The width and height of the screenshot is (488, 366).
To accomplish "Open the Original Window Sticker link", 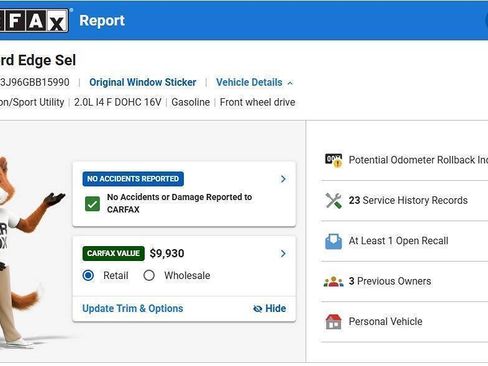I will tap(143, 82).
